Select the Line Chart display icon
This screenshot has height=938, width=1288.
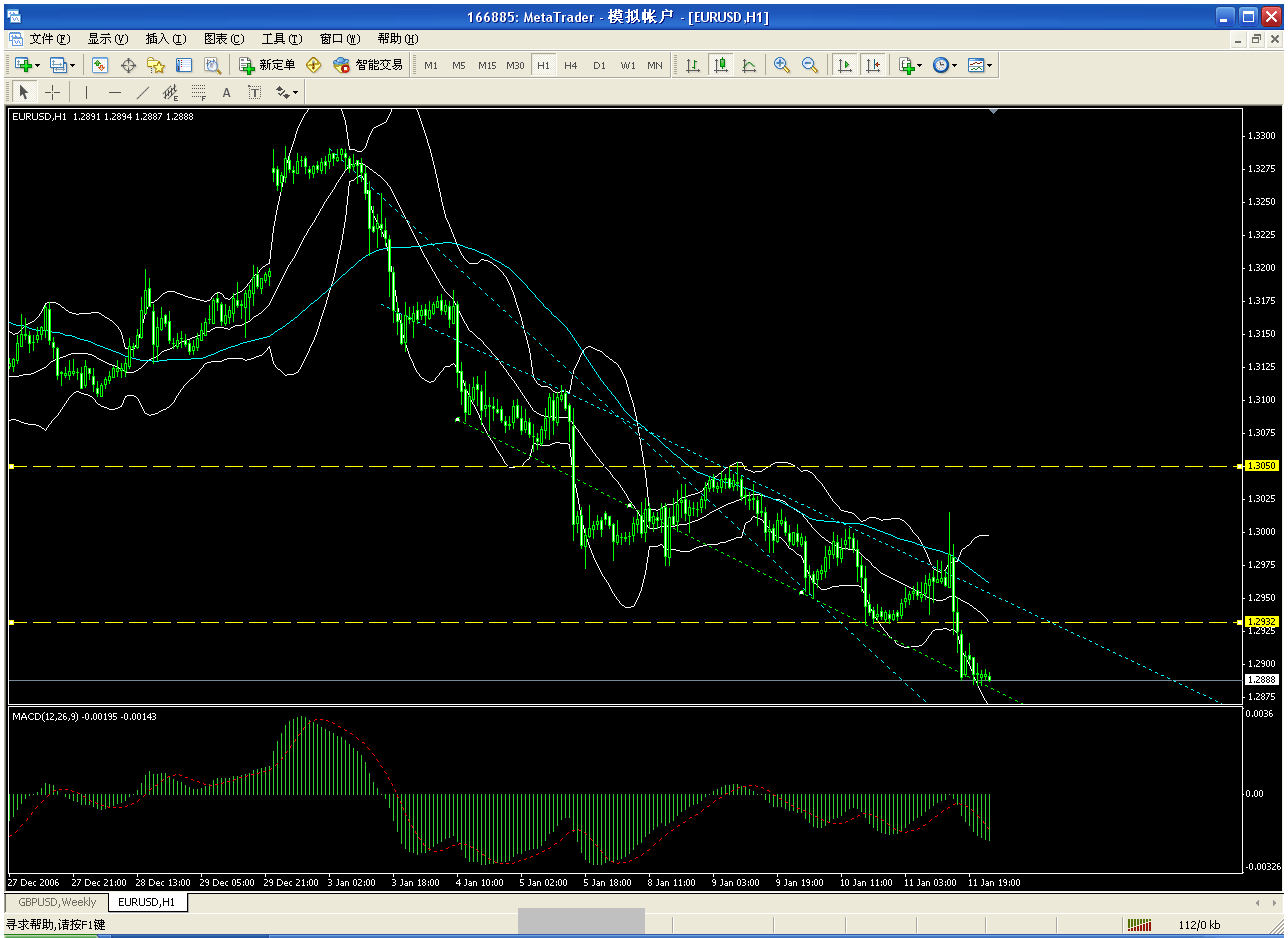point(748,65)
